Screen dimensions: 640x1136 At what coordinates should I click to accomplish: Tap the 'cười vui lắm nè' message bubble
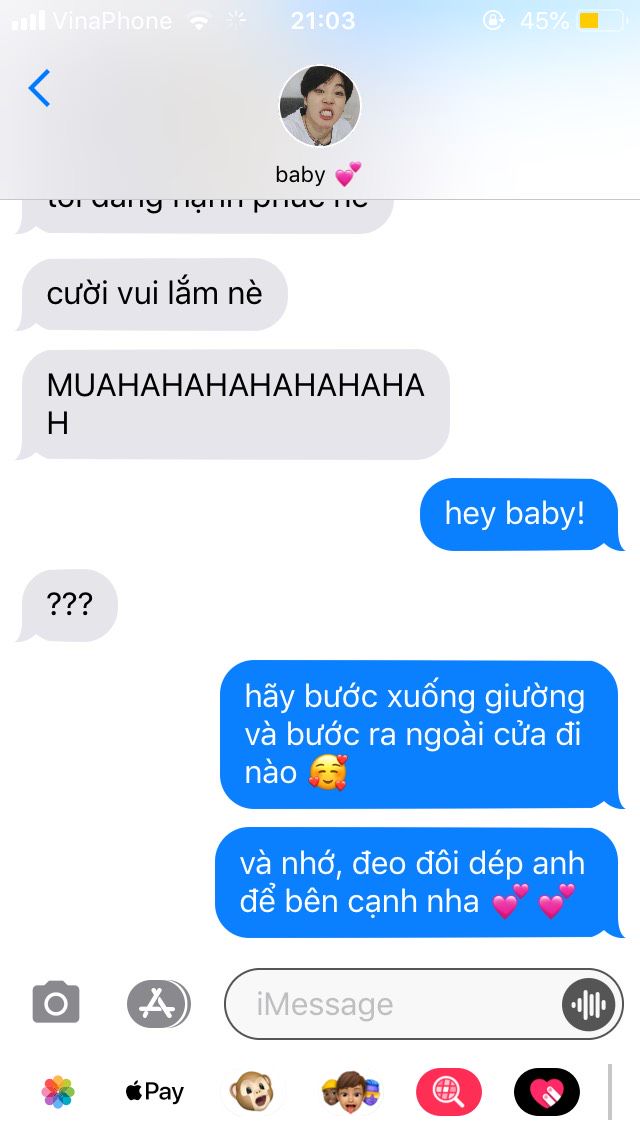pos(154,294)
